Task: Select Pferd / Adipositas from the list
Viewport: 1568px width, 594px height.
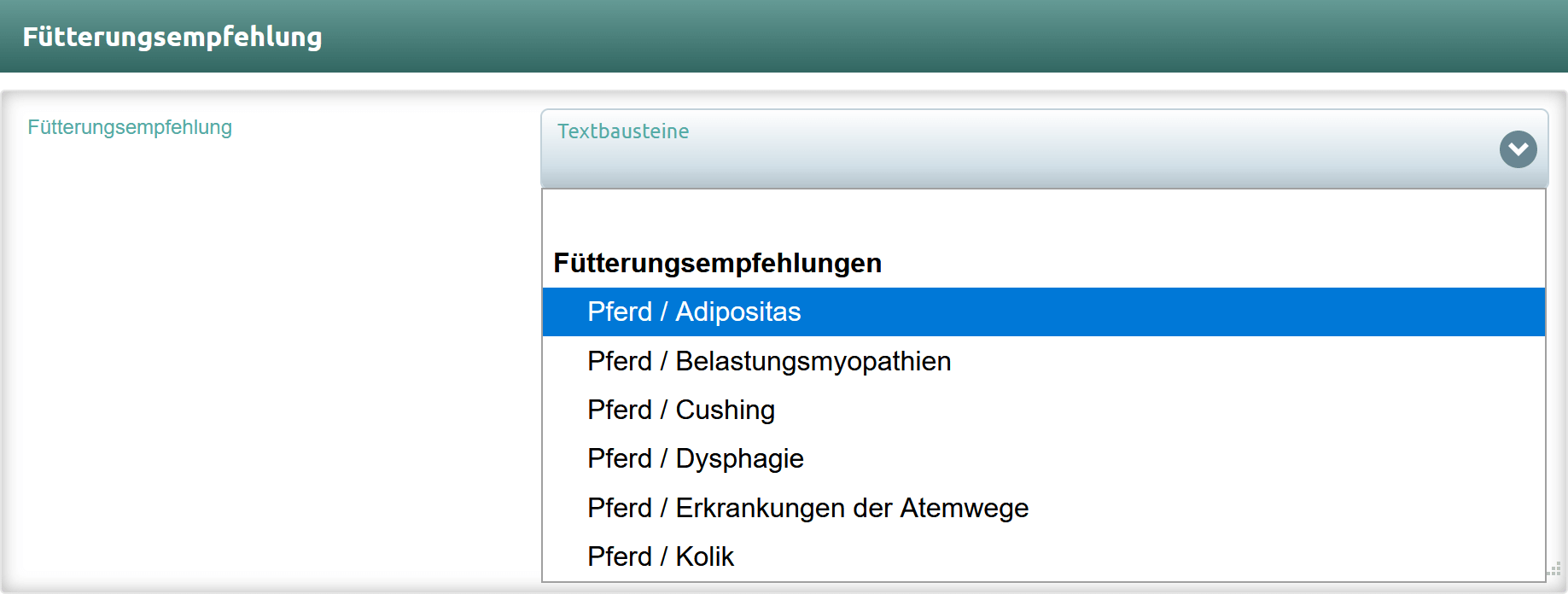Action: 1043,312
